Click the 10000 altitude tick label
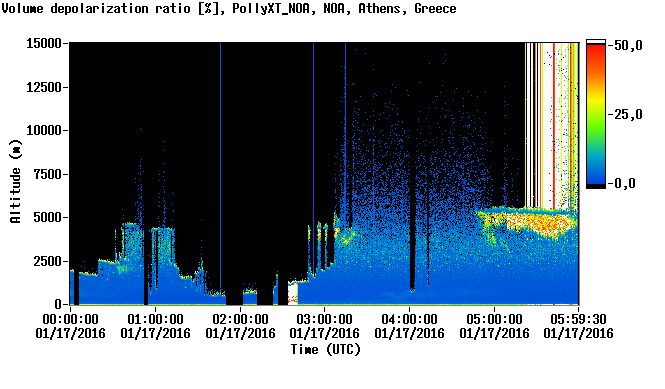This screenshot has width=665, height=389. coord(44,130)
